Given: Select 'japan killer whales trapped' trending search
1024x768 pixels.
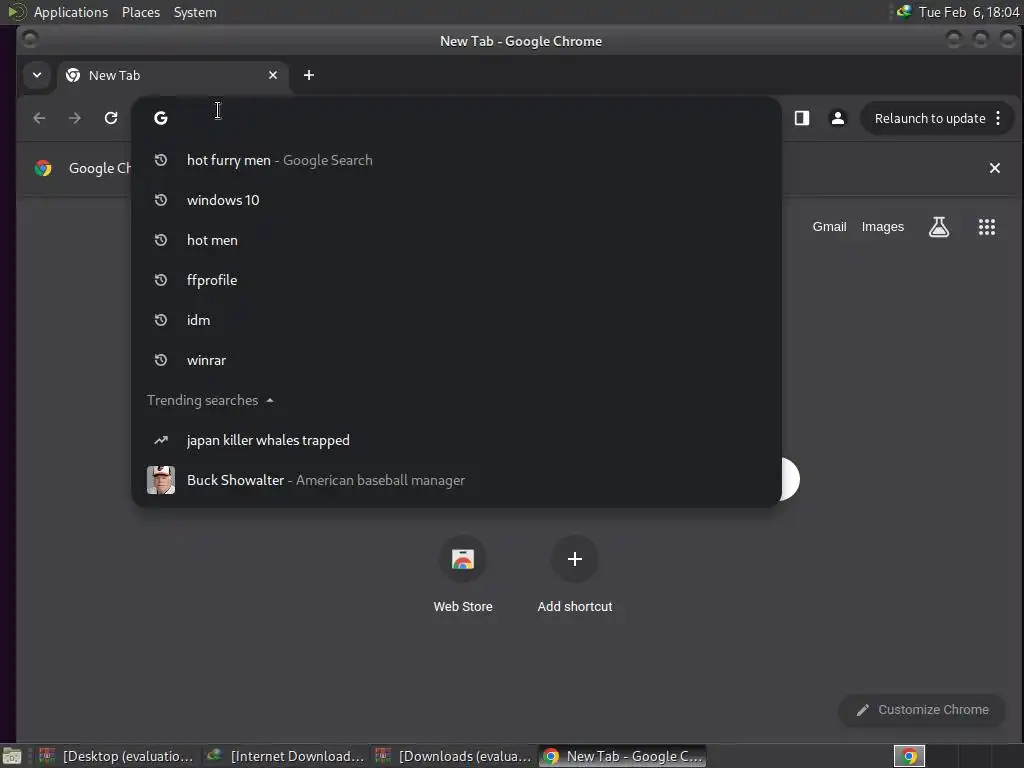Looking at the screenshot, I should pyautogui.click(x=456, y=440).
